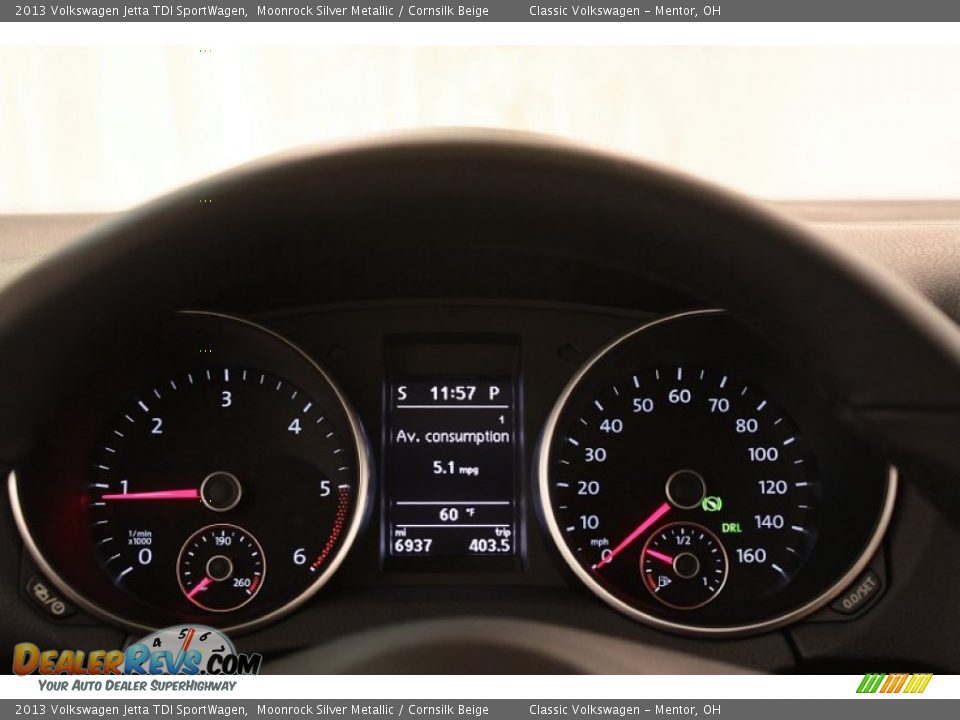
Task: Click the fuel pump icon on fuel gauge
Action: [662, 580]
